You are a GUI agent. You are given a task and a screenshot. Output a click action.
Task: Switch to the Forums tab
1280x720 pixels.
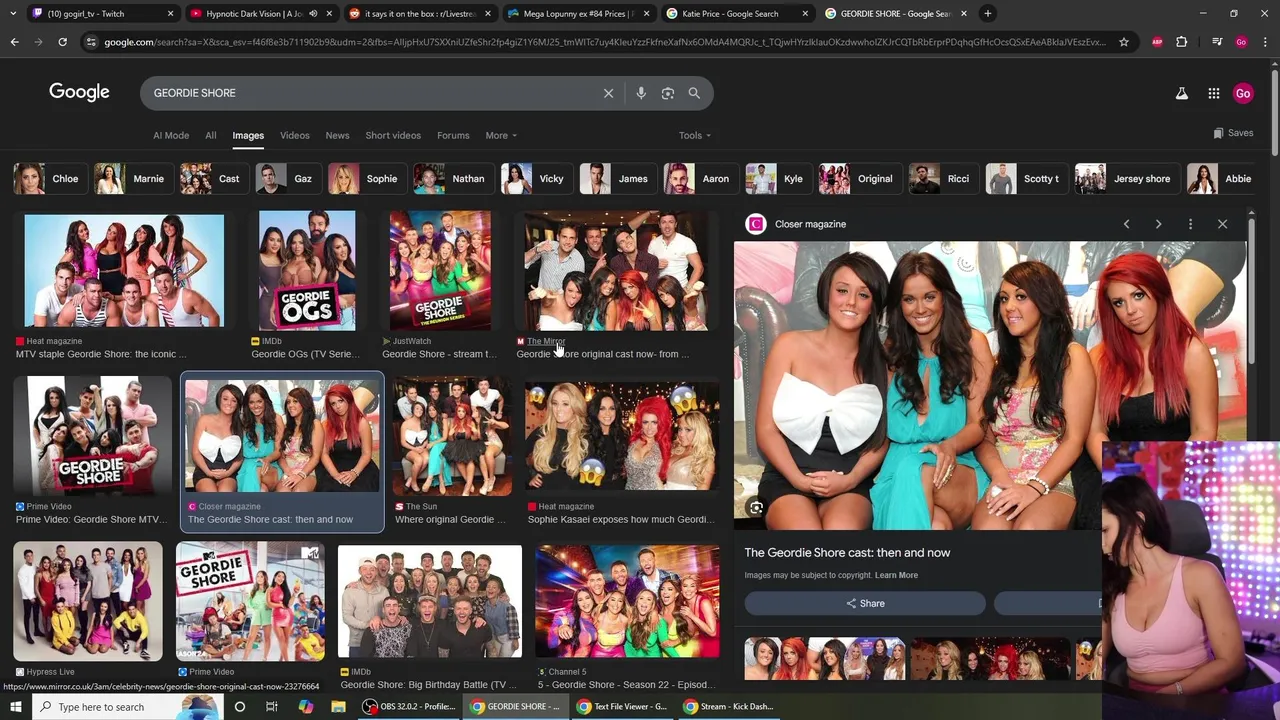click(453, 135)
